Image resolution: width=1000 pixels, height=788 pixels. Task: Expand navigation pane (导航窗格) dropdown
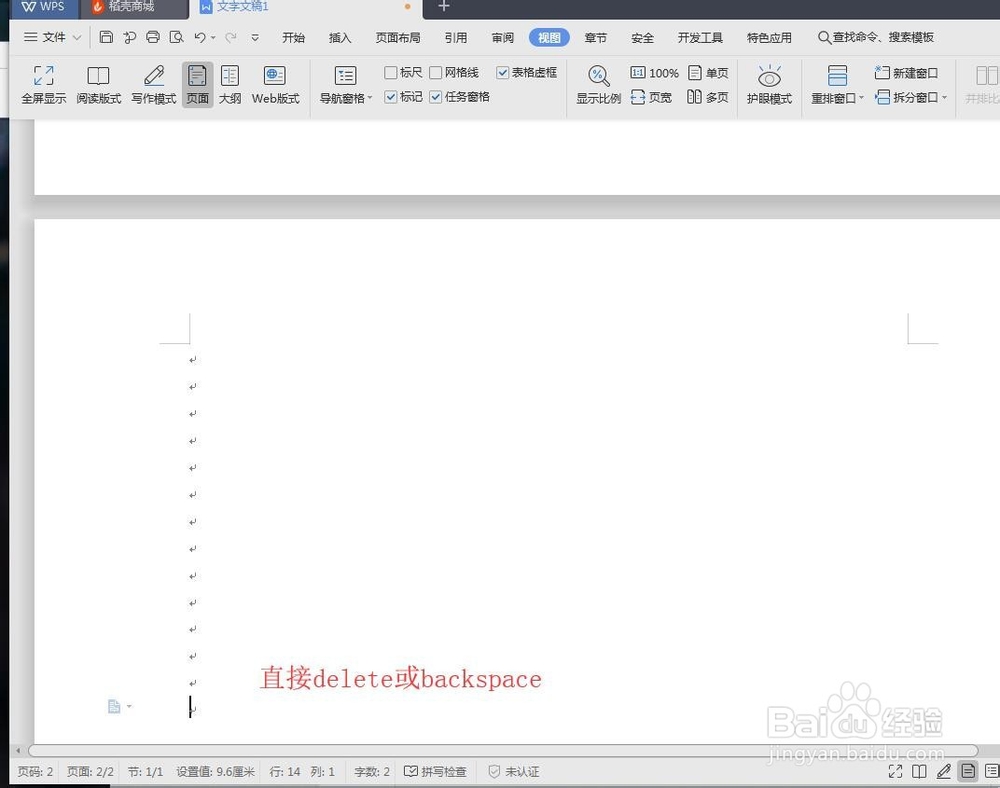tap(370, 98)
